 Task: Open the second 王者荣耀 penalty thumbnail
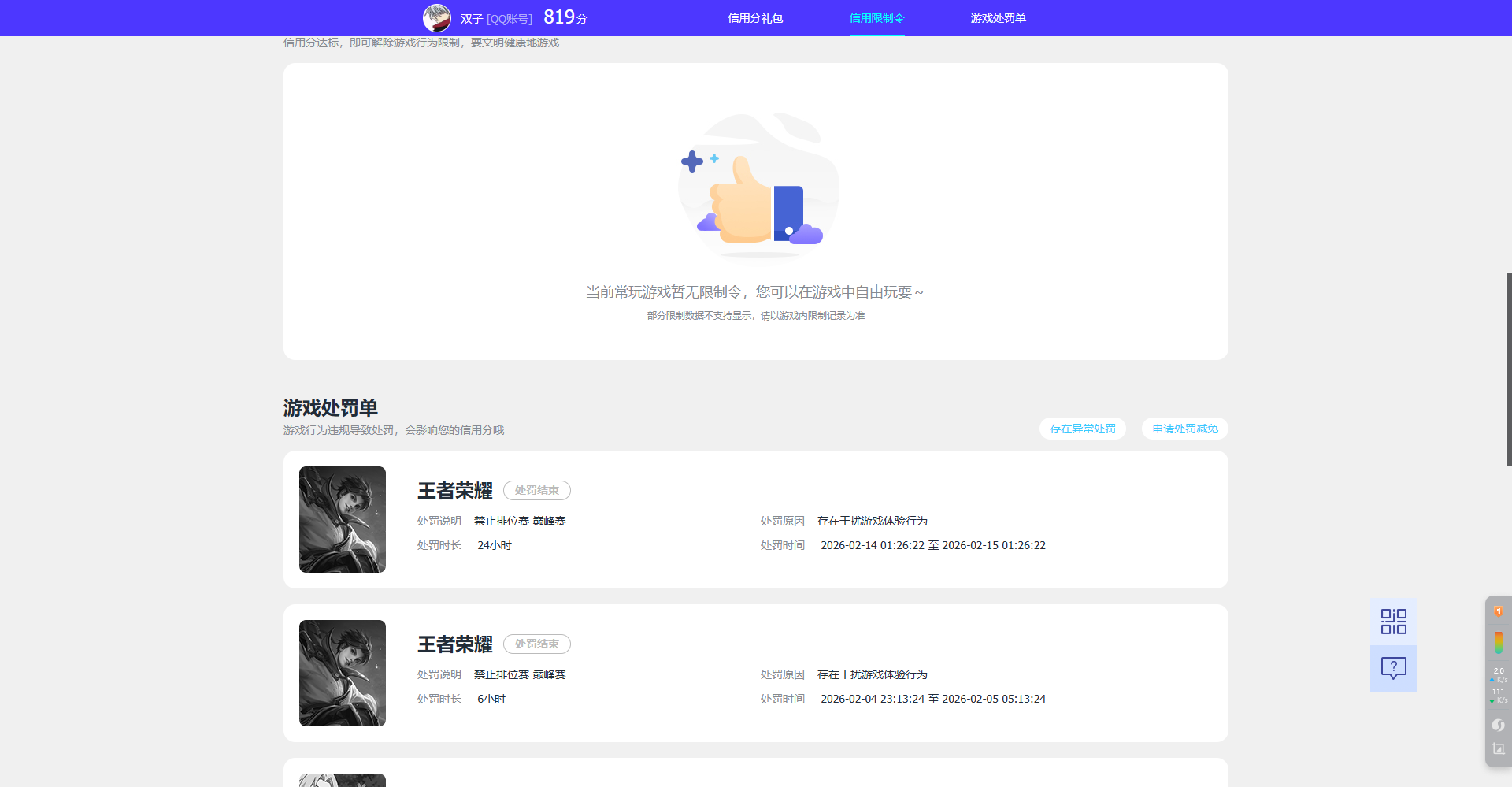(342, 673)
